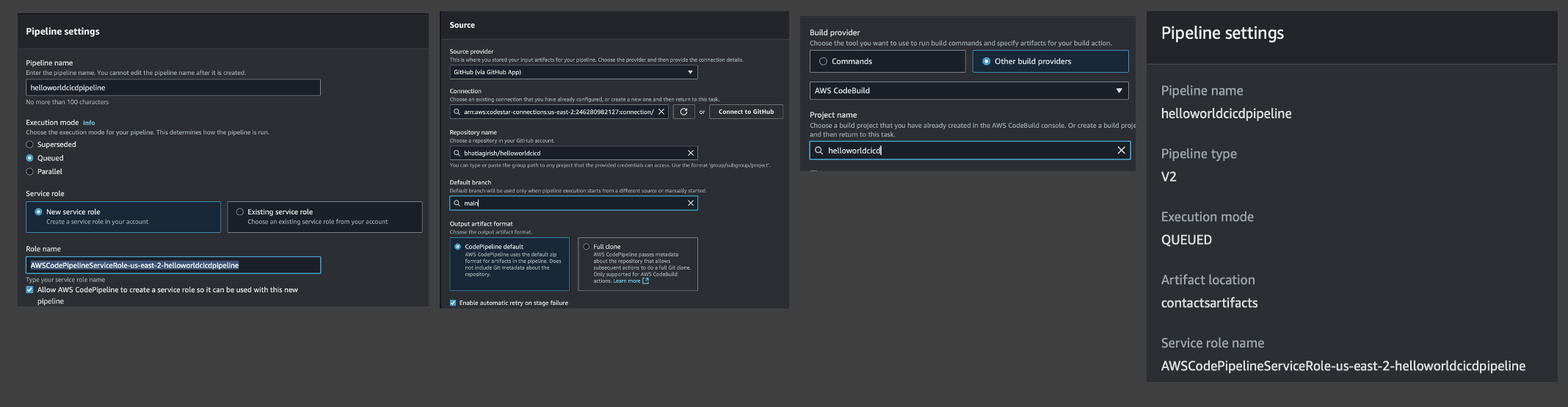Click the refresh connections icon button
Image resolution: width=1568 pixels, height=407 pixels.
pos(683,112)
